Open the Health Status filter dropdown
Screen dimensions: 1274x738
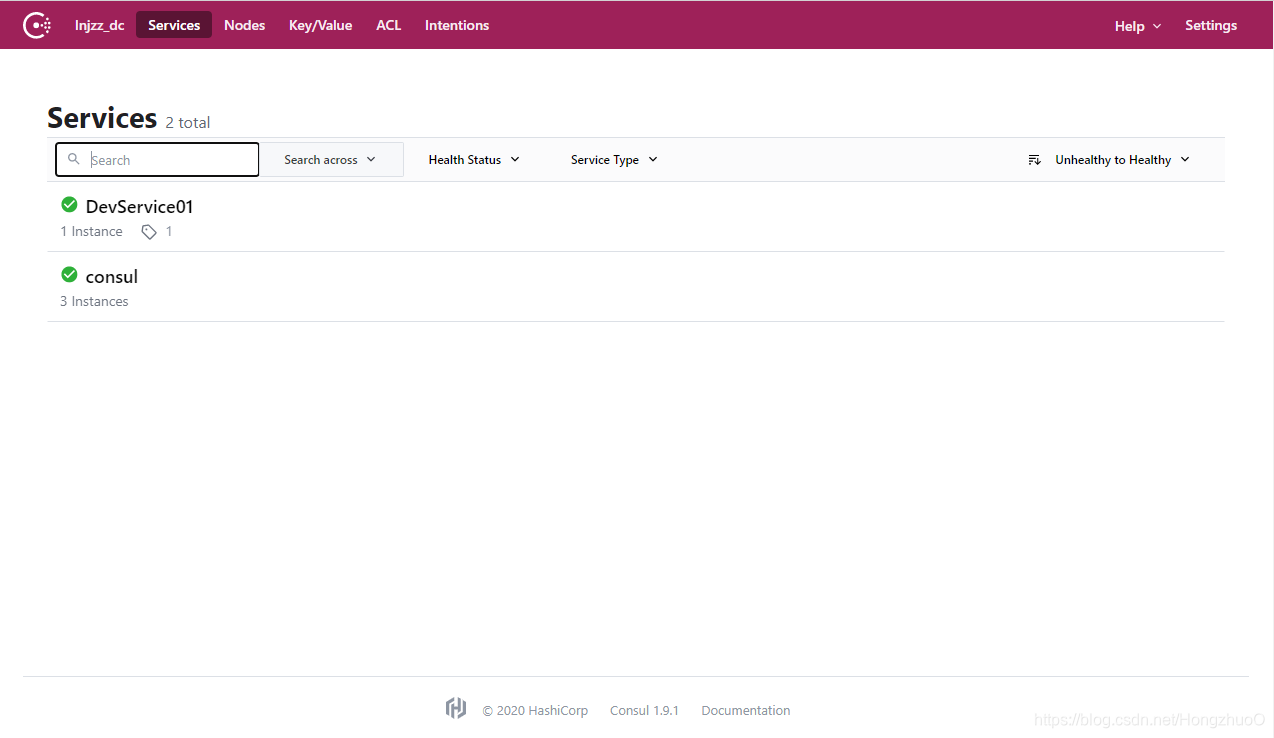pos(472,159)
